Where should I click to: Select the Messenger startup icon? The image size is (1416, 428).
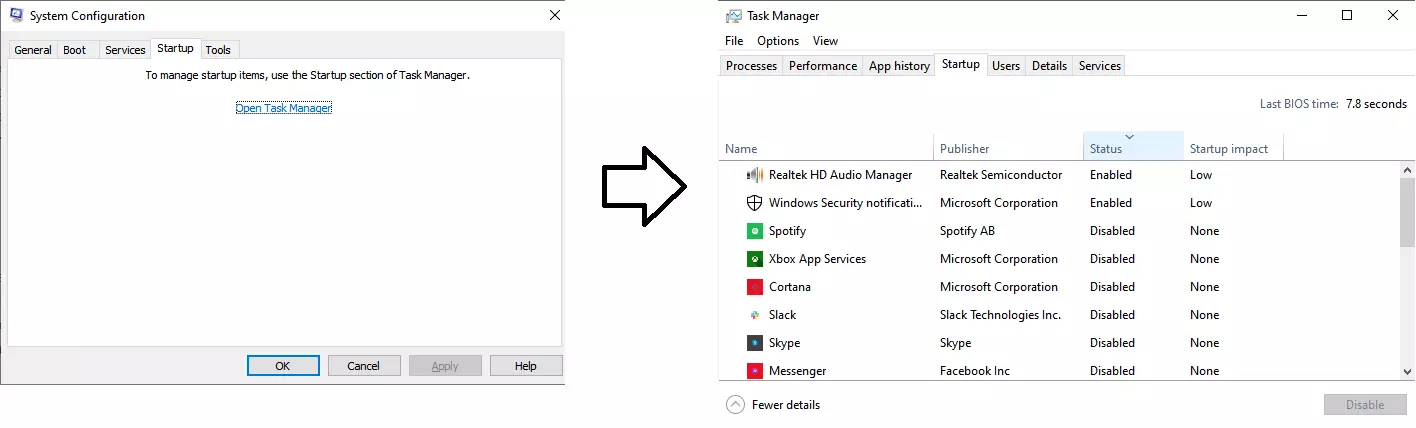tap(755, 371)
